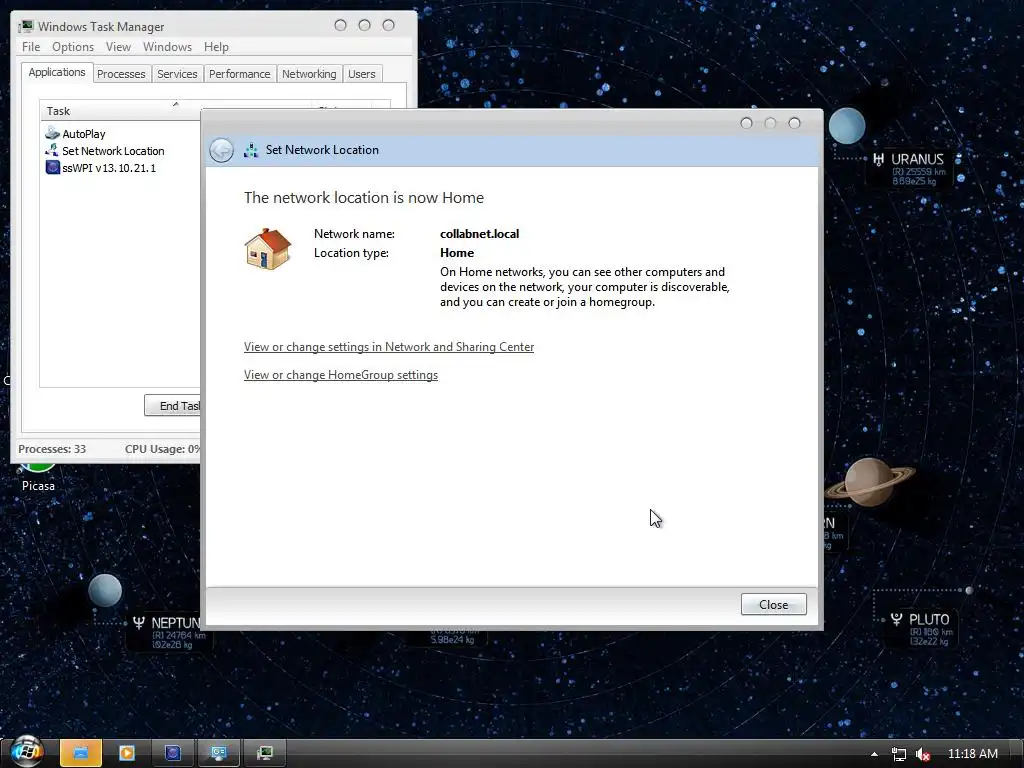Click the taskbar clock 11:18 AM
1024x768 pixels.
(x=972, y=754)
